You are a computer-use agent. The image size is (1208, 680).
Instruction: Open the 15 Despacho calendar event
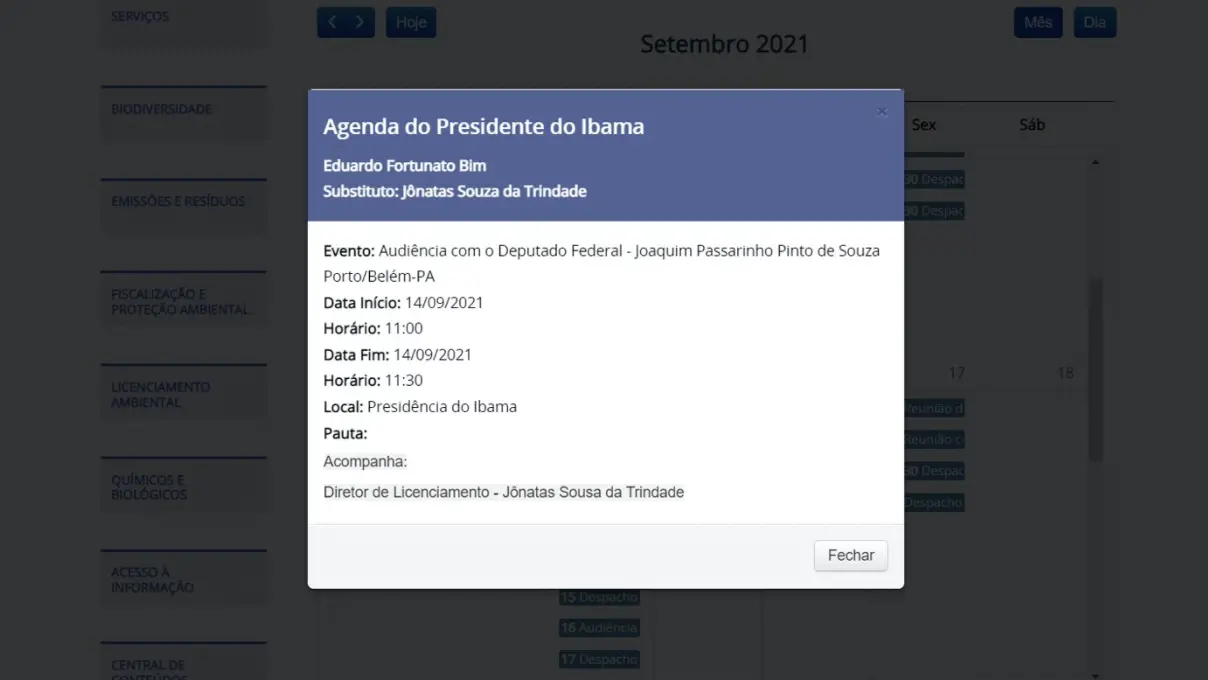coord(598,597)
